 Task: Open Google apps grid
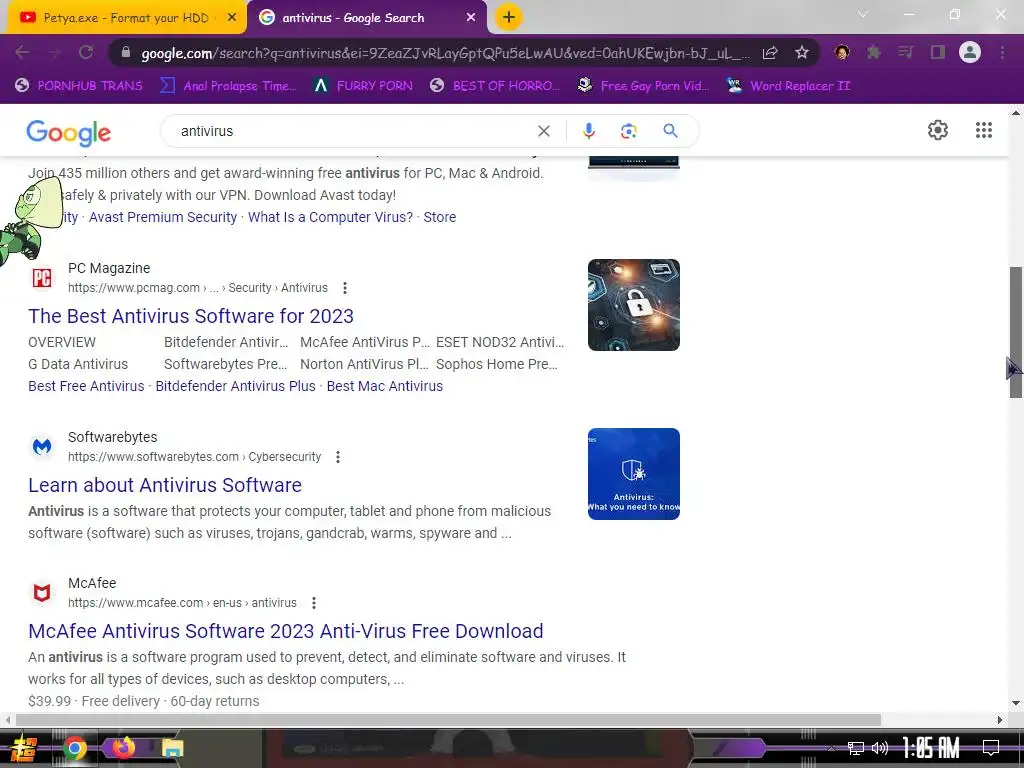point(984,130)
